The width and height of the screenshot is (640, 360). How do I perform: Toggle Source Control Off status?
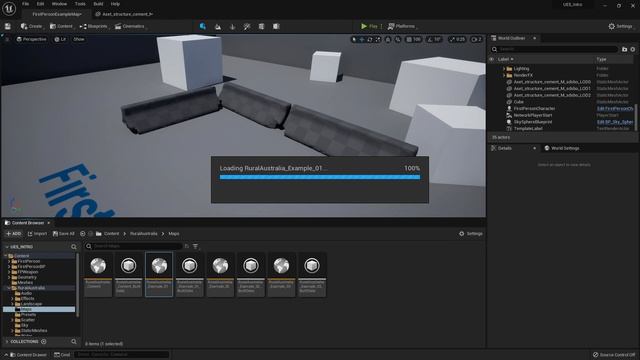(614, 354)
